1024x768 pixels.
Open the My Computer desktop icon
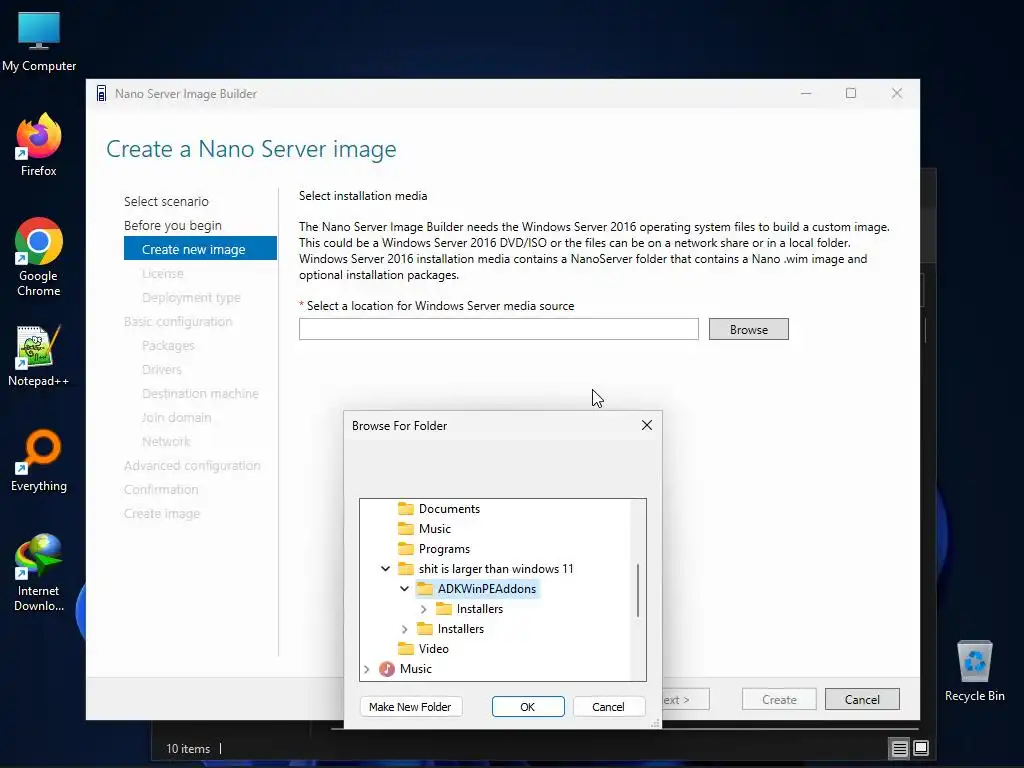pos(39,41)
